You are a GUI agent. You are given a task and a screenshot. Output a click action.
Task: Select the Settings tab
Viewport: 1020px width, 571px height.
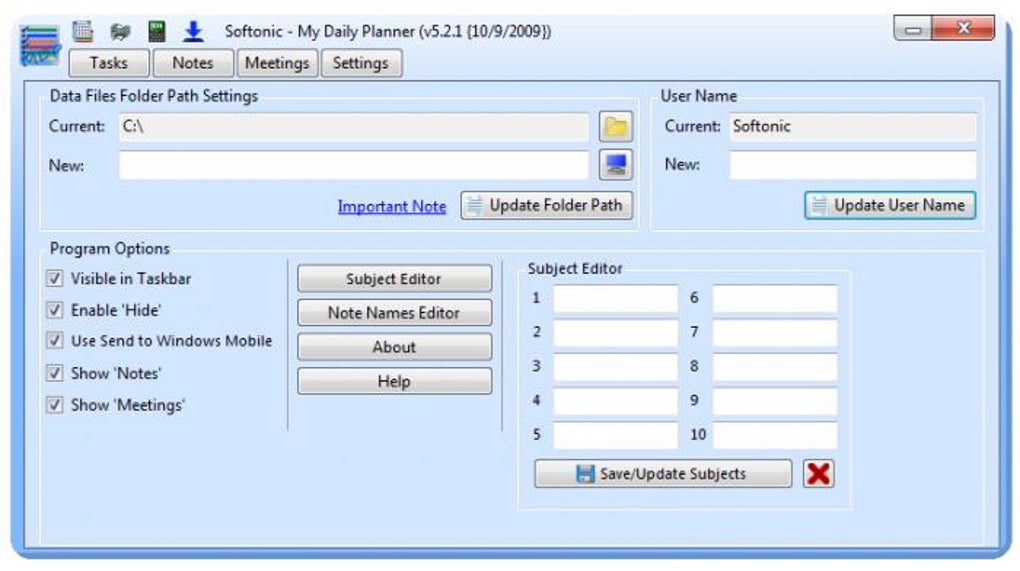tap(360, 63)
